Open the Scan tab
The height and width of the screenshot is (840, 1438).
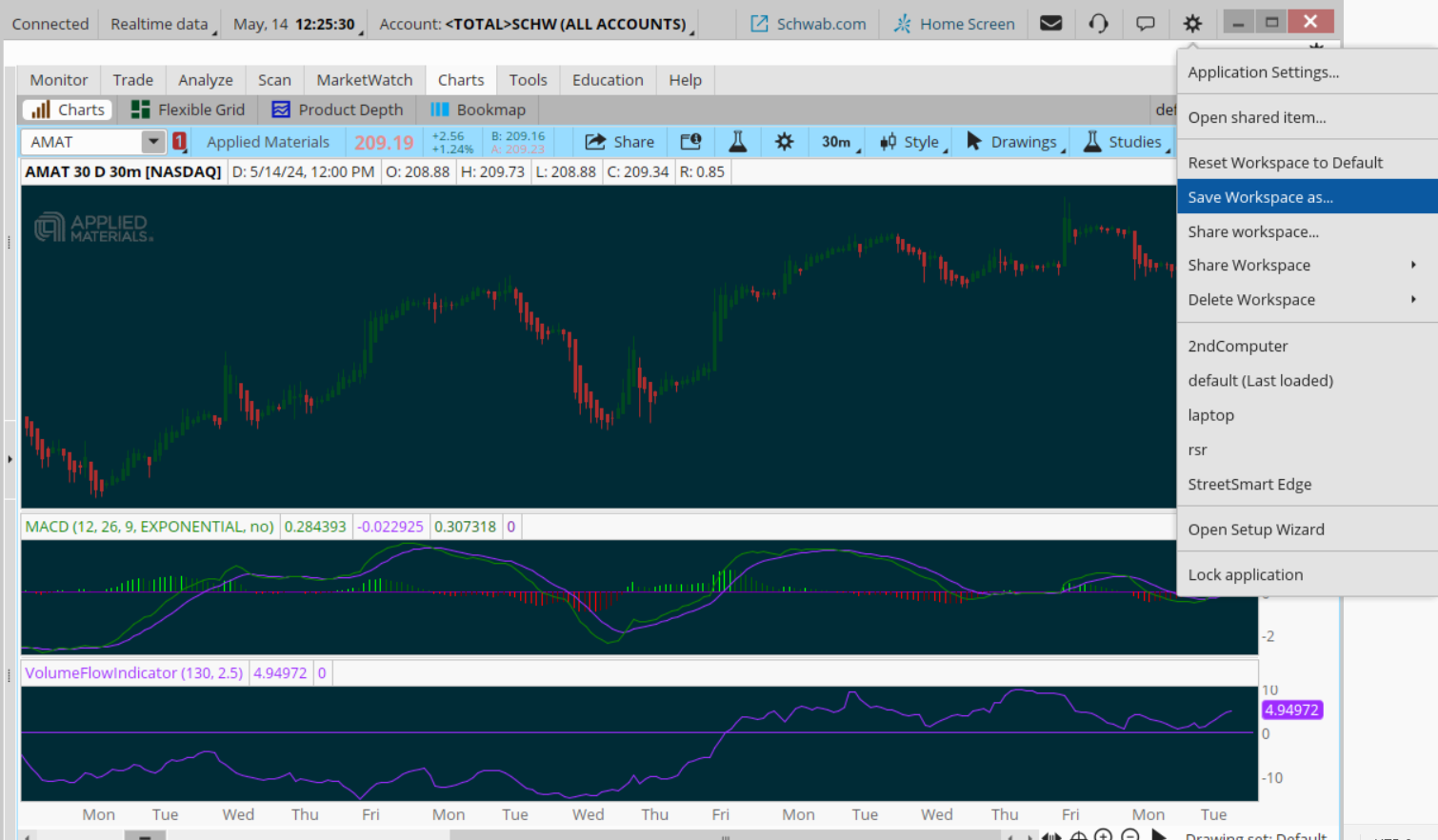tap(274, 80)
